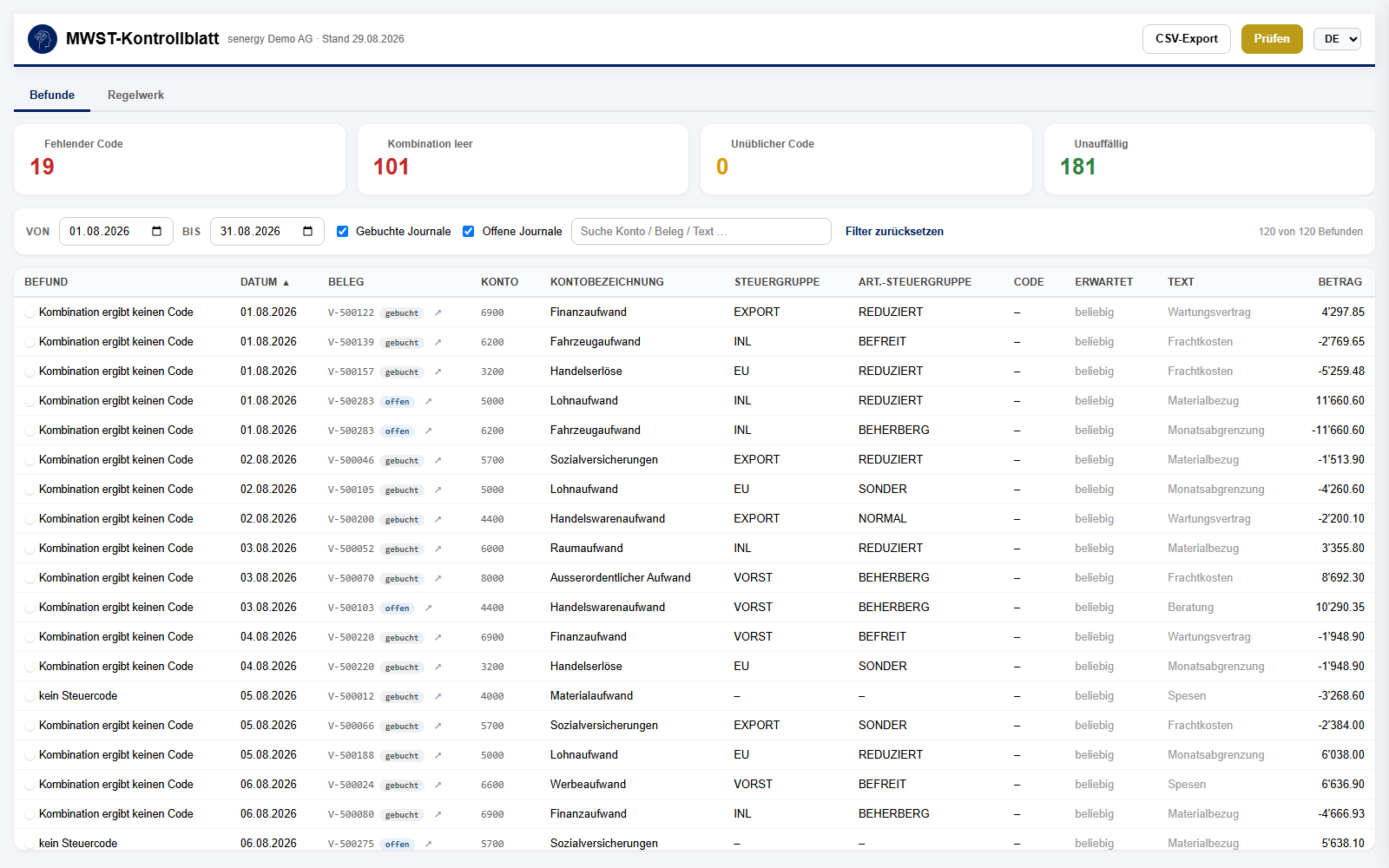Open voucher V-500052 via its arrow icon
Image resolution: width=1389 pixels, height=868 pixels.
[438, 549]
